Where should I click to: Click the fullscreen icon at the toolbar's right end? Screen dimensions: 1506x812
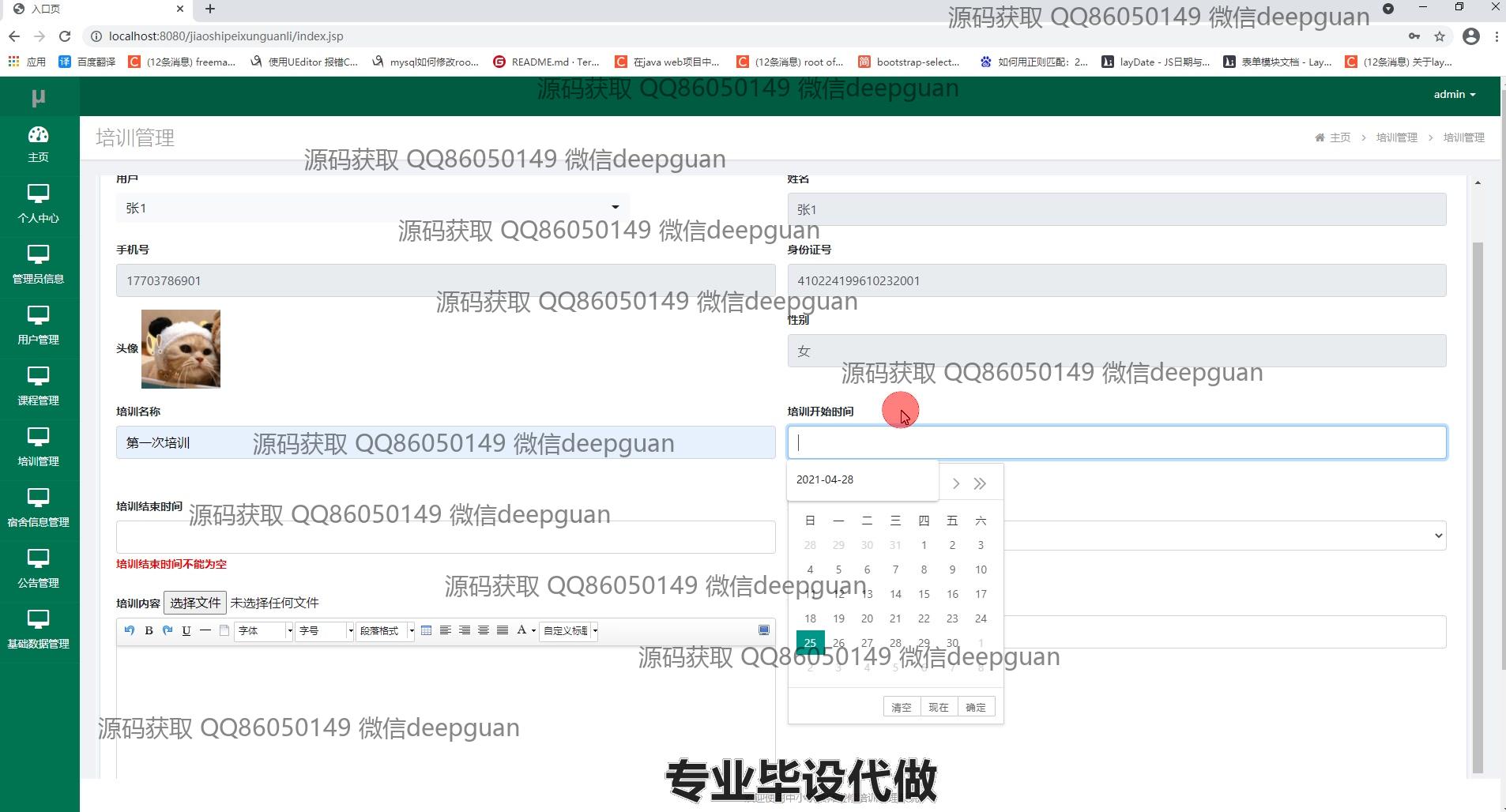tap(763, 630)
